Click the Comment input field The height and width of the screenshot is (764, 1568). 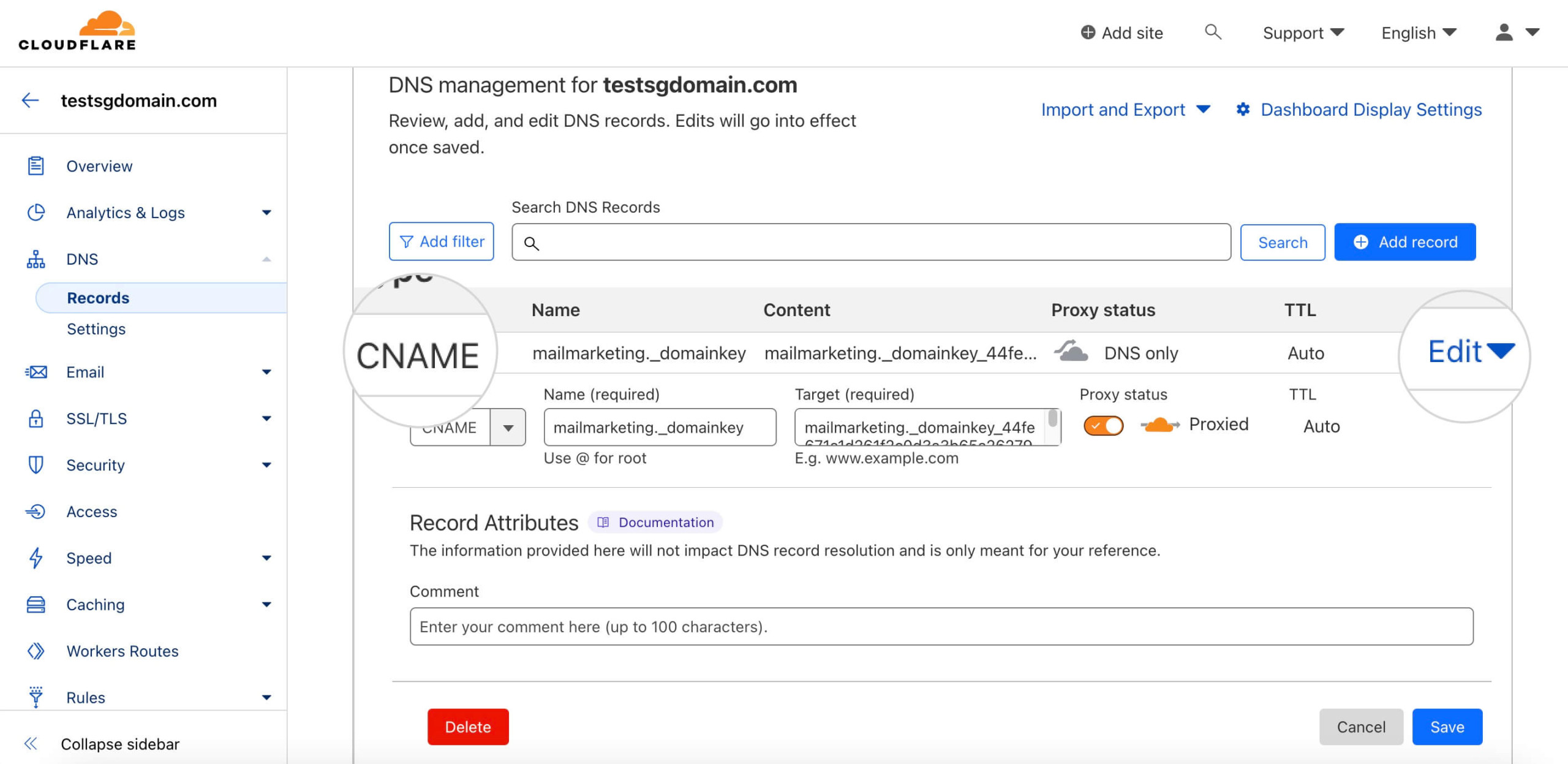tap(943, 627)
